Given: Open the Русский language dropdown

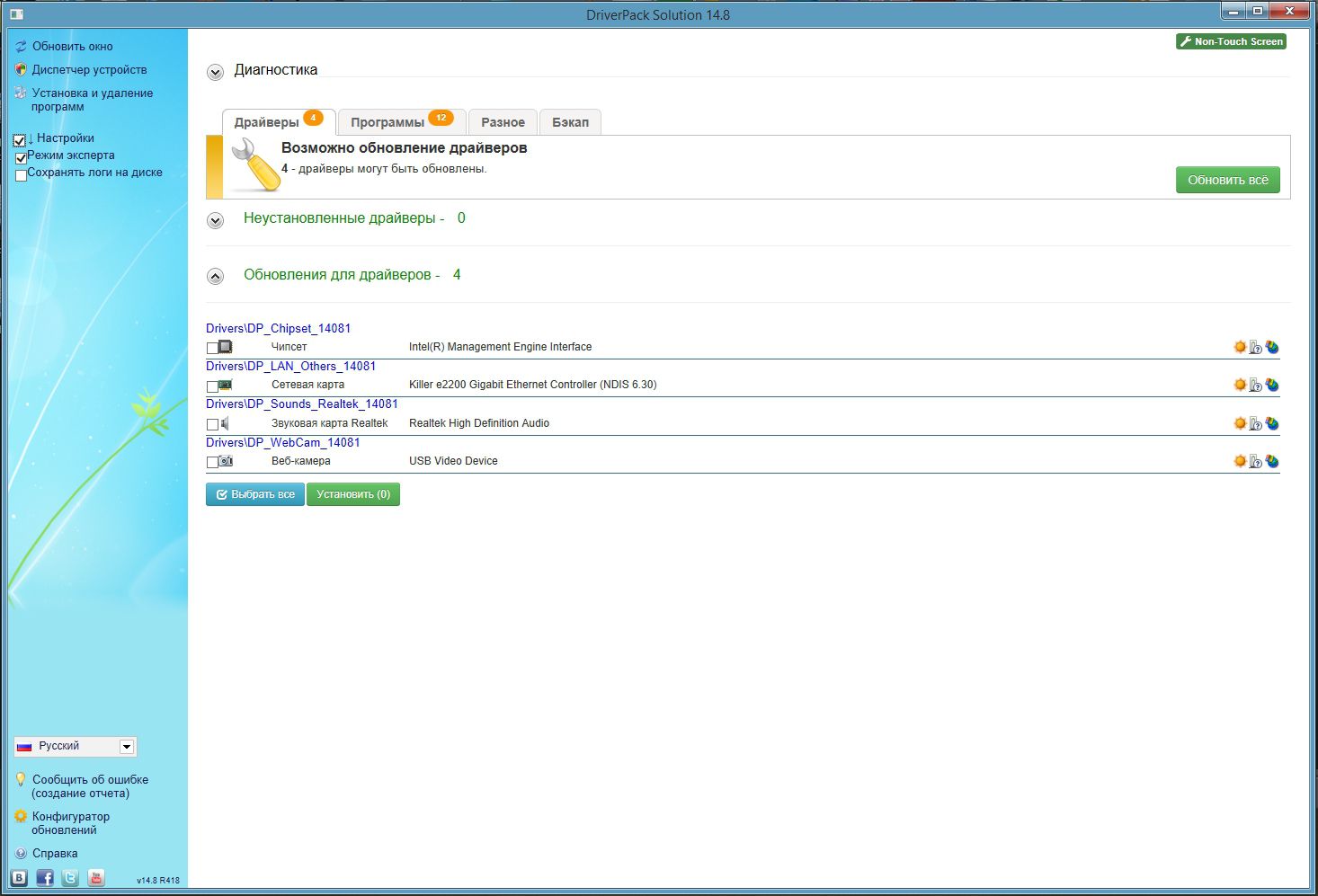Looking at the screenshot, I should (x=76, y=747).
